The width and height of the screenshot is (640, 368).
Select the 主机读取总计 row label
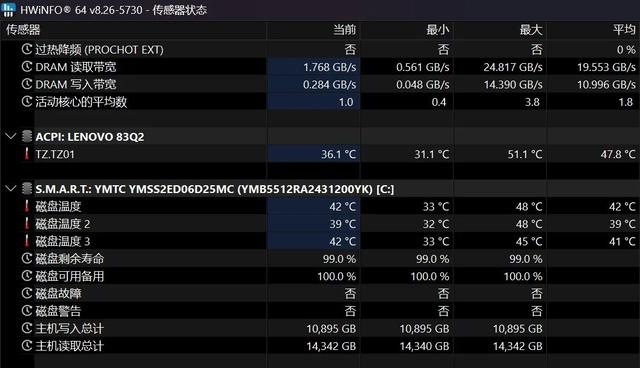pyautogui.click(x=70, y=346)
